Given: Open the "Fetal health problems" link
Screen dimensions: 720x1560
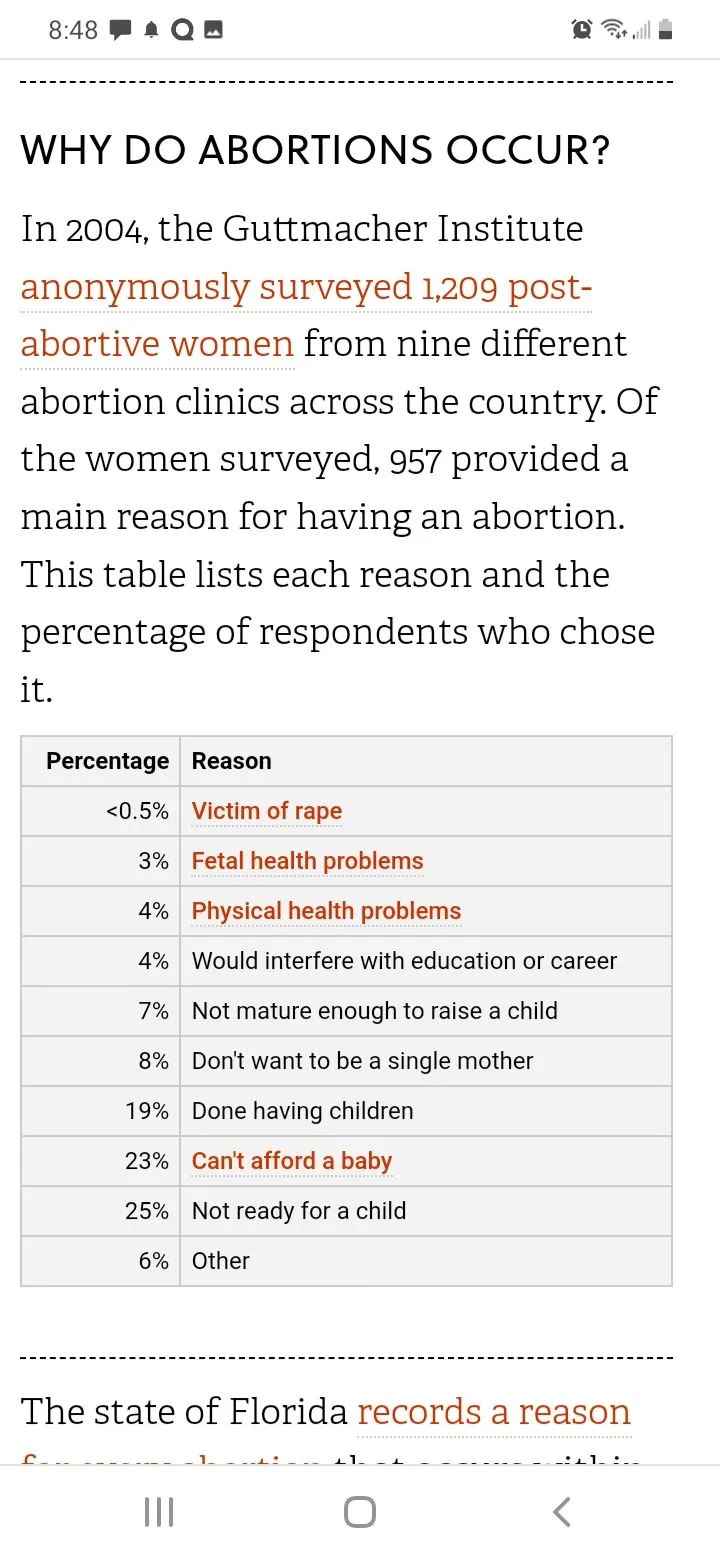Looking at the screenshot, I should click(x=307, y=861).
